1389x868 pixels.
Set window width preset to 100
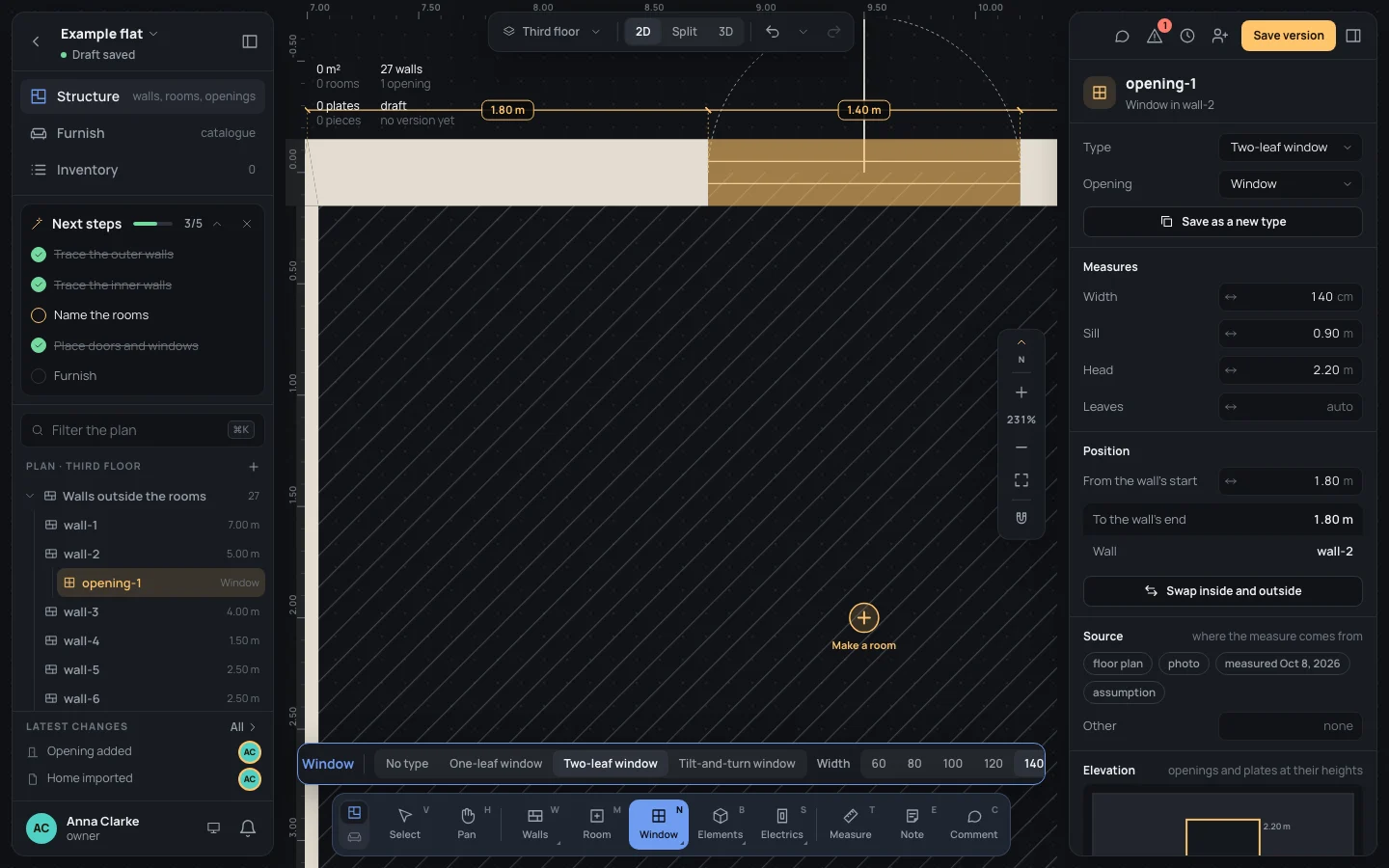click(x=953, y=764)
